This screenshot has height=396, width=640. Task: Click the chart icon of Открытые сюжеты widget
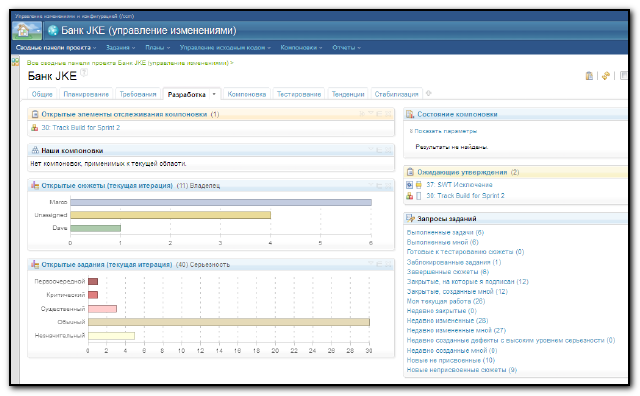tap(35, 185)
